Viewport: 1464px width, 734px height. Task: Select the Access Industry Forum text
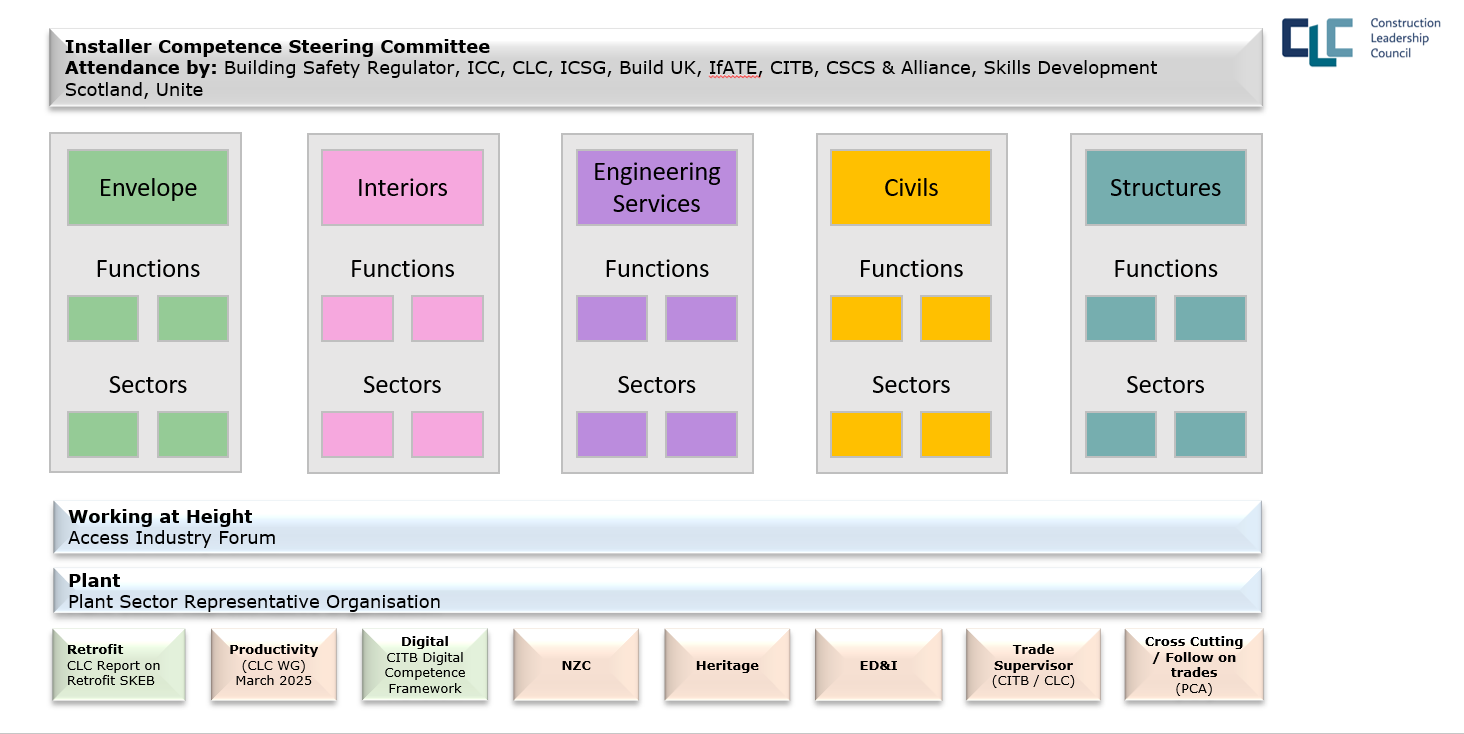tap(172, 538)
